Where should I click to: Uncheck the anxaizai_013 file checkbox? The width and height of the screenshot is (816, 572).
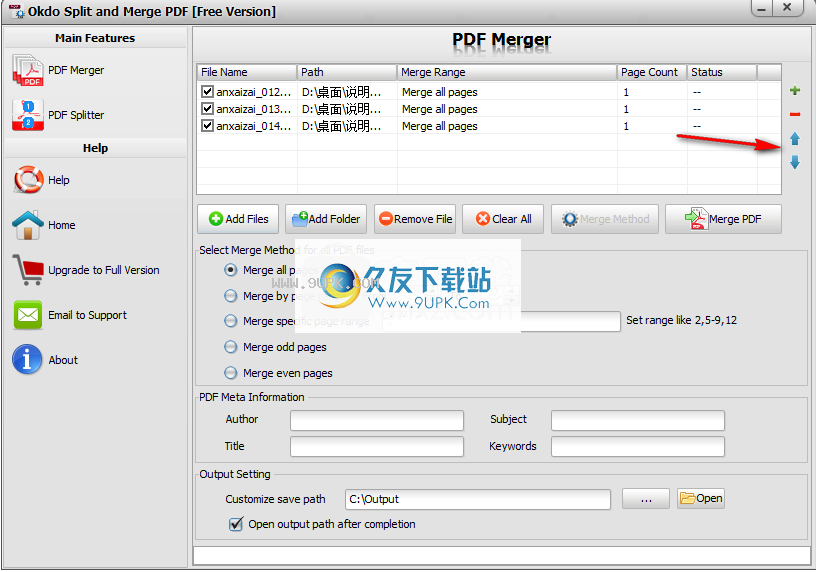[x=207, y=109]
